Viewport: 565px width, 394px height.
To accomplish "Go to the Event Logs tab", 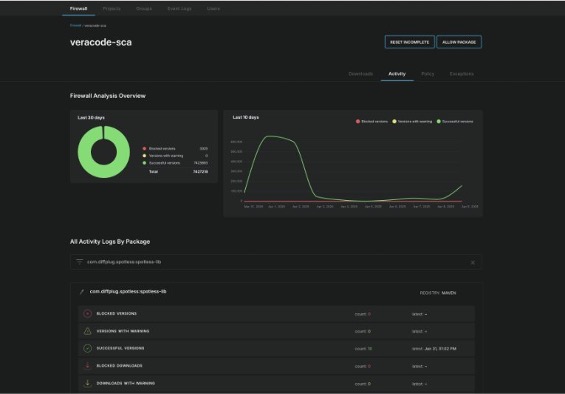I will tap(179, 8).
